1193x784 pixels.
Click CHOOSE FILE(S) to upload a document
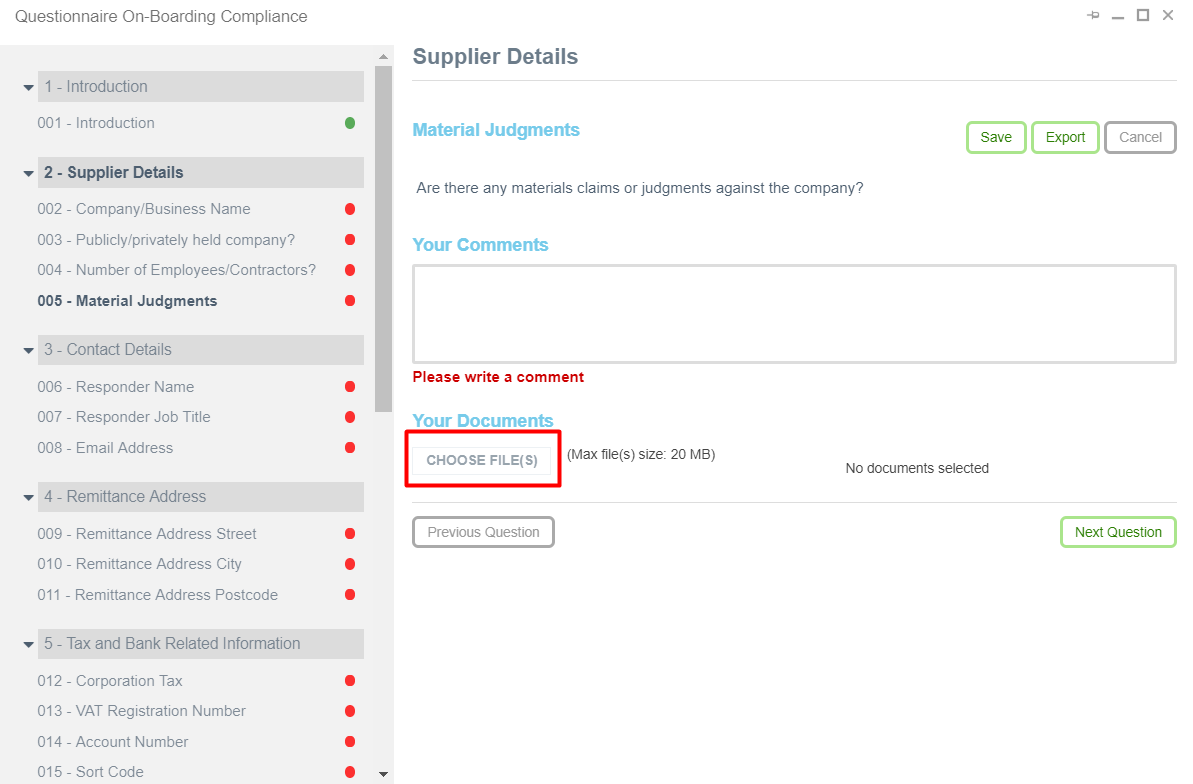[x=483, y=458]
